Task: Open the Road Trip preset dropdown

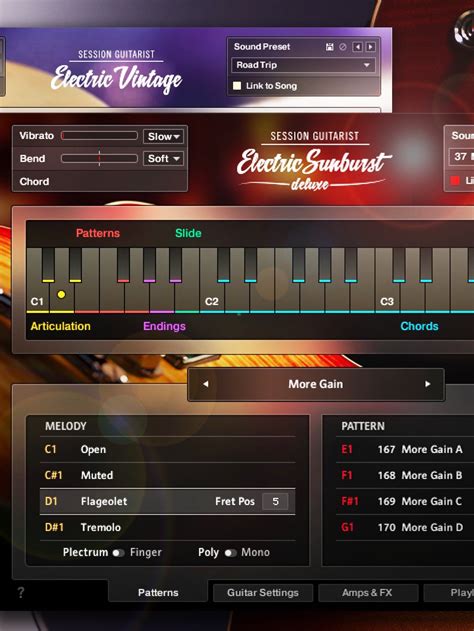Action: coord(303,65)
